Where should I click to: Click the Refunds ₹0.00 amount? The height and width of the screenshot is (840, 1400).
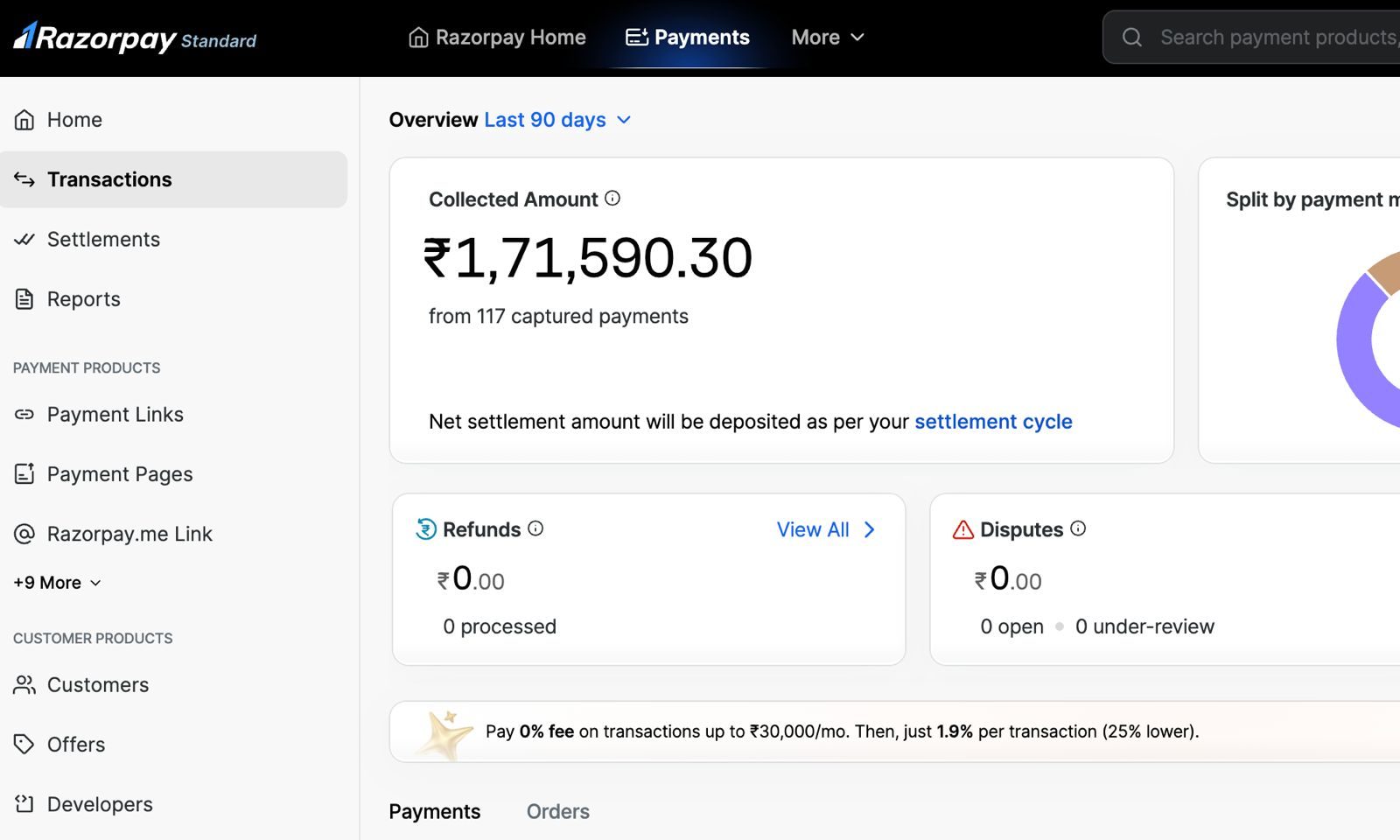click(471, 579)
